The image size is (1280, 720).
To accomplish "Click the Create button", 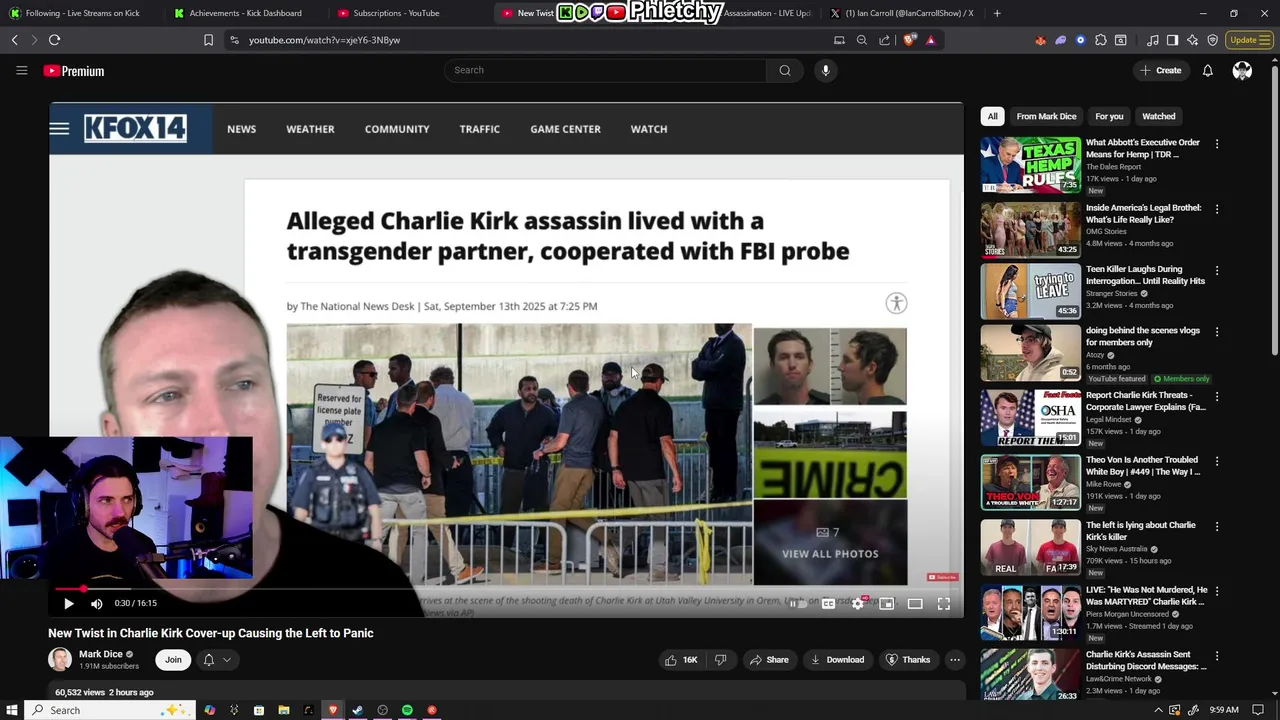I will tap(1160, 70).
